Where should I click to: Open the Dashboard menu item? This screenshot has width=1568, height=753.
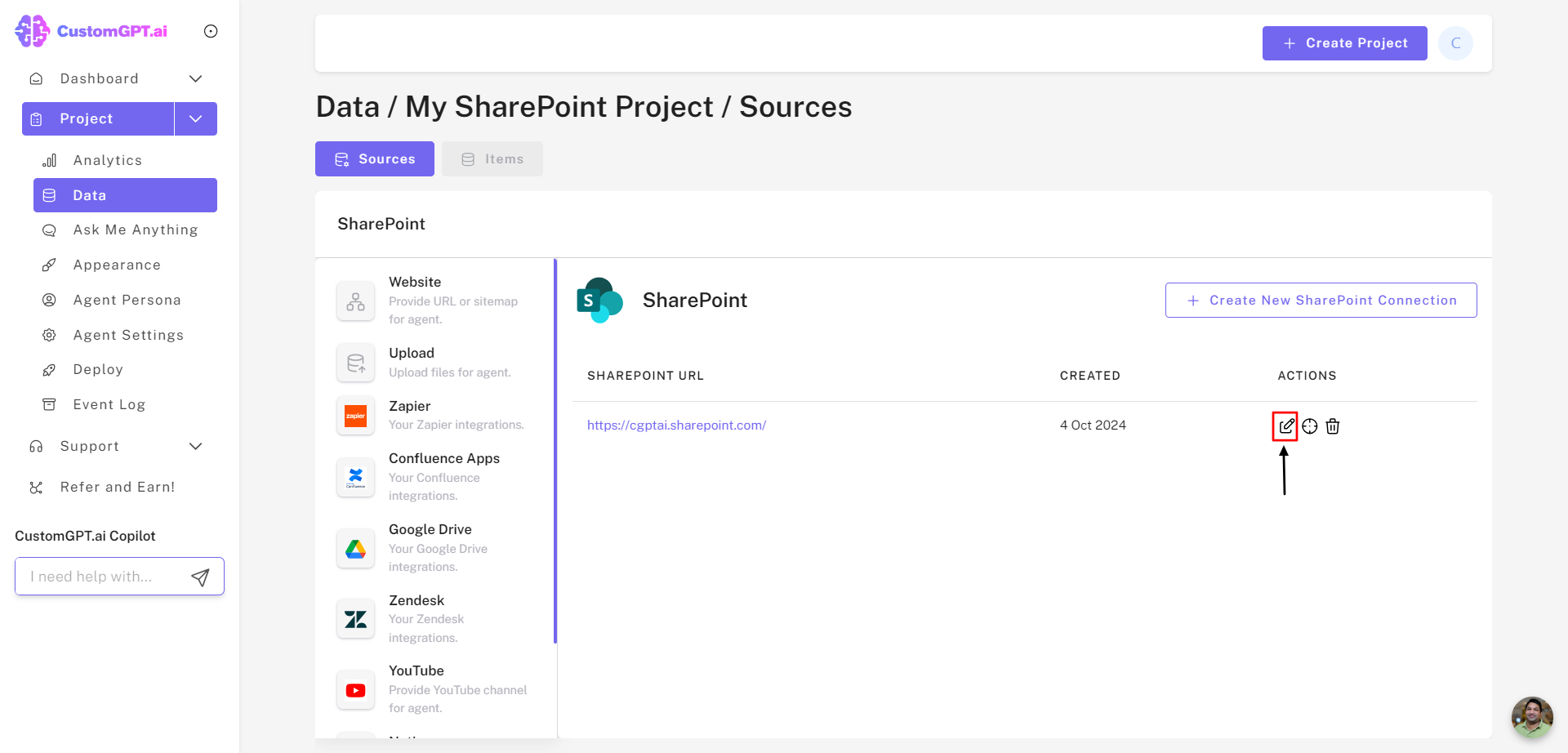pyautogui.click(x=99, y=78)
